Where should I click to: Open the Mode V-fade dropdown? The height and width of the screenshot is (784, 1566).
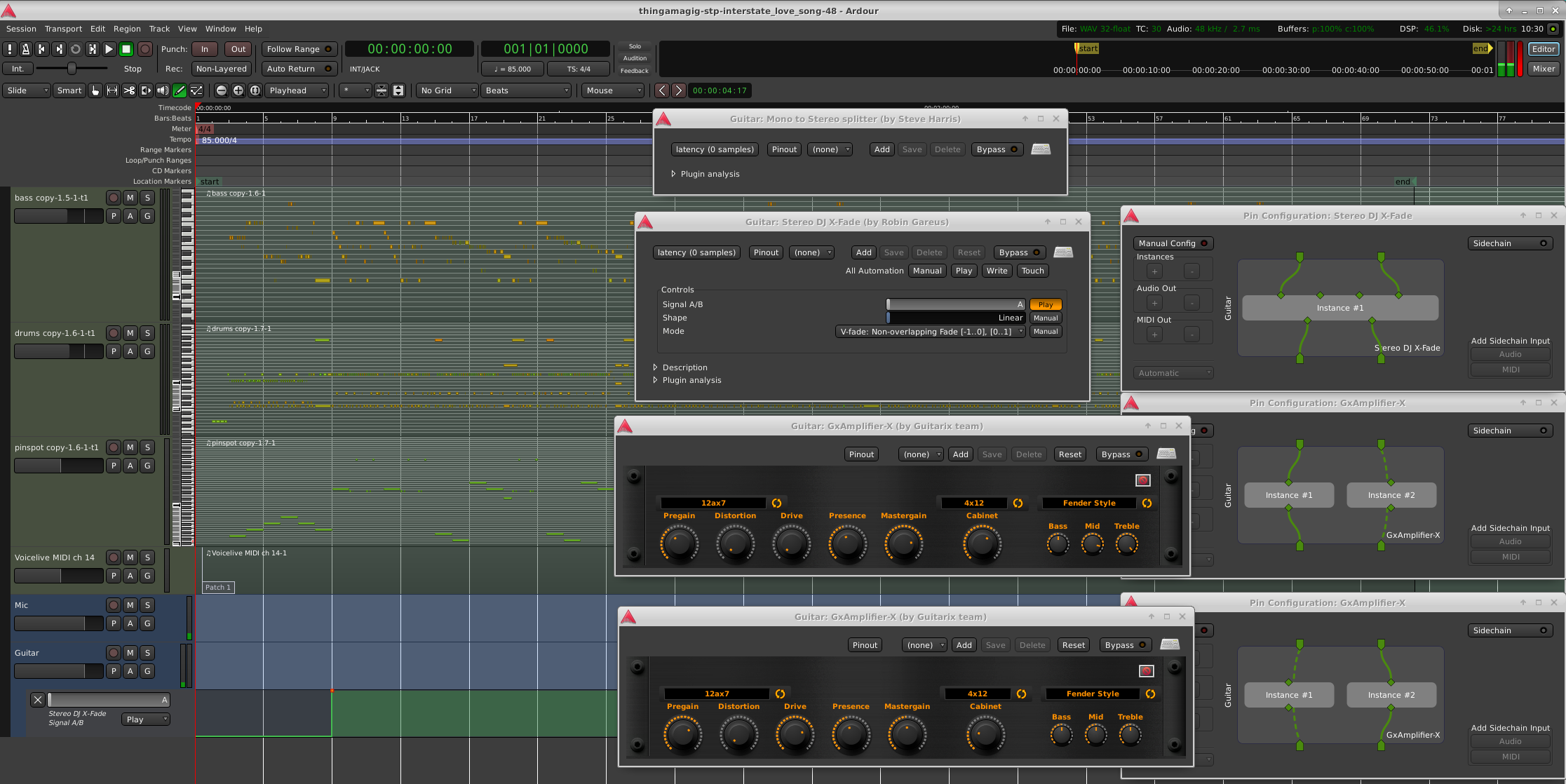[931, 332]
